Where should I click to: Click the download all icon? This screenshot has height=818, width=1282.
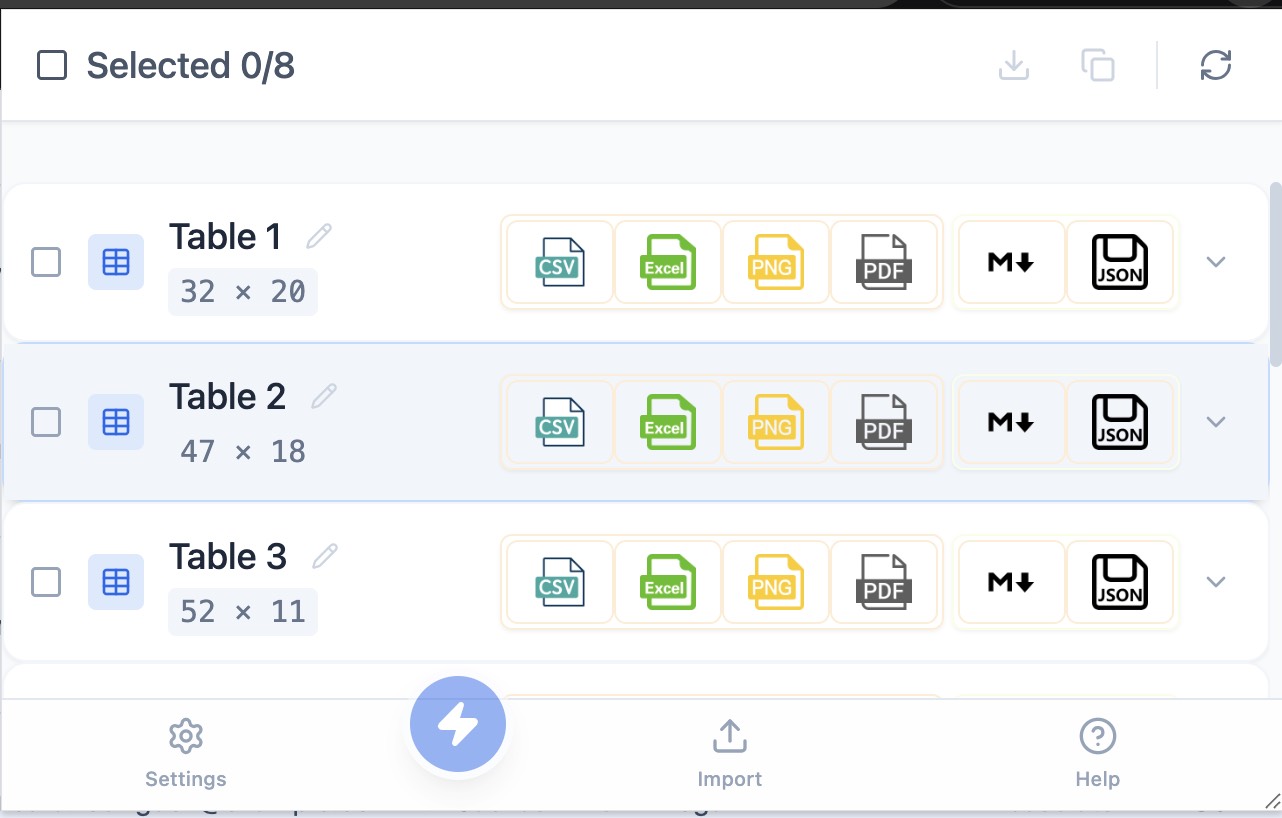tap(1014, 65)
